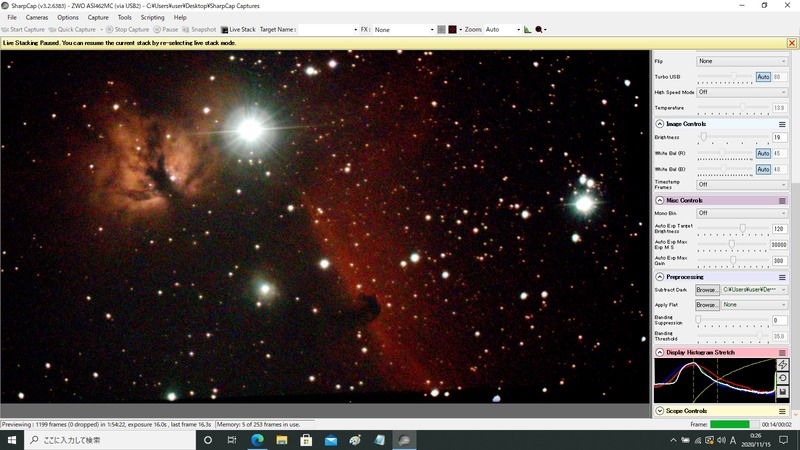Open Image Controls panel menu icon
Image resolution: width=800 pixels, height=450 pixels.
pyautogui.click(x=782, y=124)
